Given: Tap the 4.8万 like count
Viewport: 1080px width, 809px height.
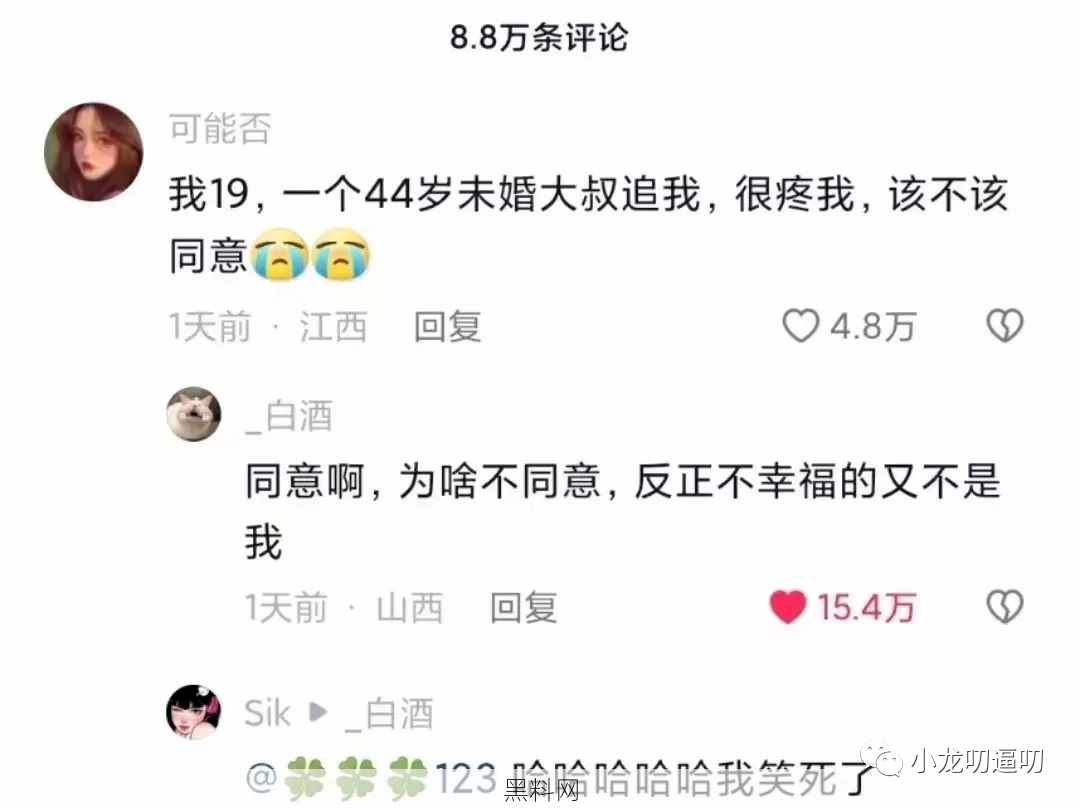Looking at the screenshot, I should (873, 326).
